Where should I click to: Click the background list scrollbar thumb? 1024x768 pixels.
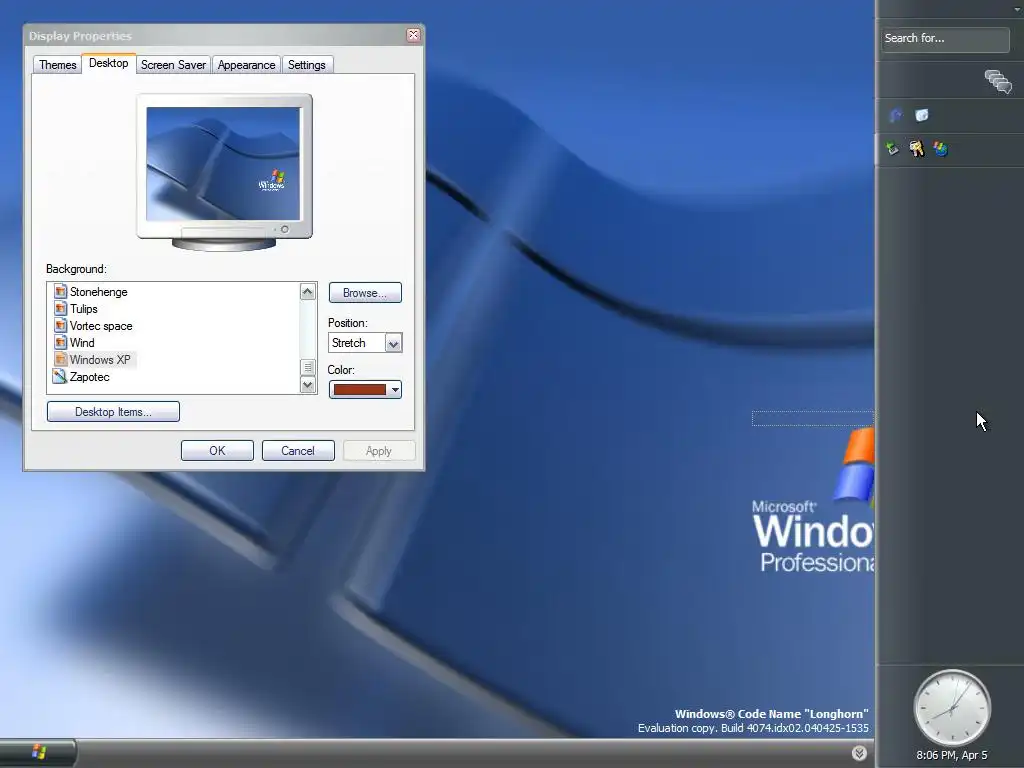click(x=308, y=368)
